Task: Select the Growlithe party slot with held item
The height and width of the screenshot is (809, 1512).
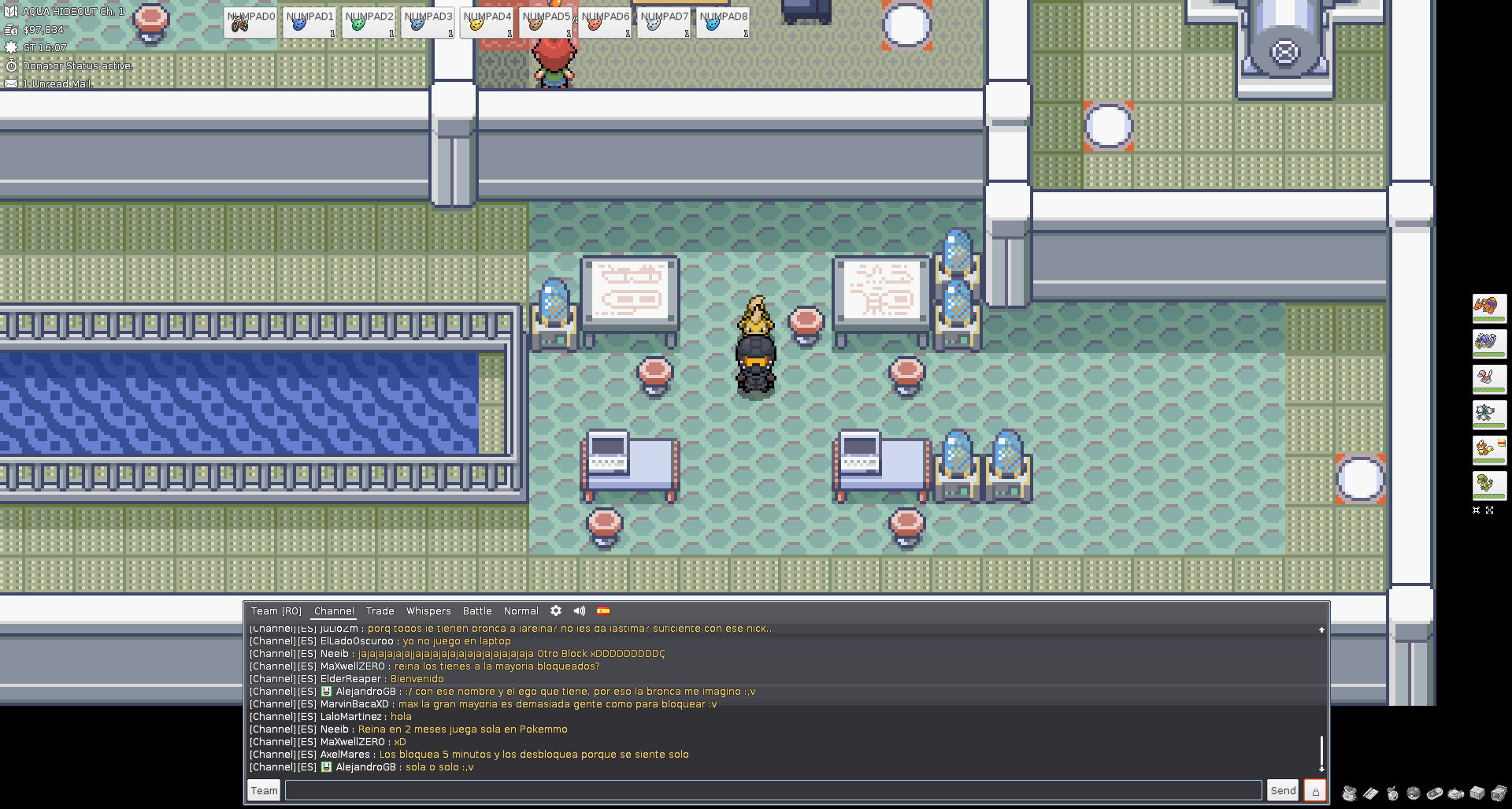Action: pyautogui.click(x=1489, y=450)
